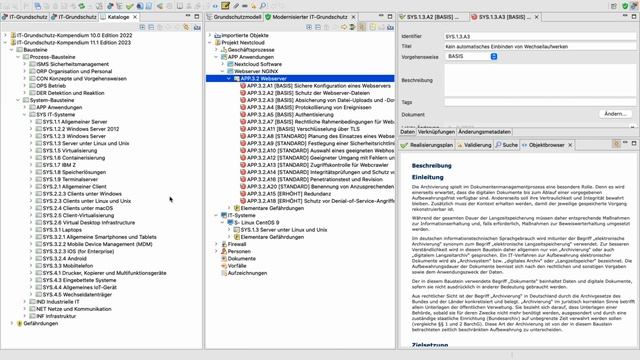Click the pencil icon in main toolbar
Screen dimensions: 640x360
236,6
